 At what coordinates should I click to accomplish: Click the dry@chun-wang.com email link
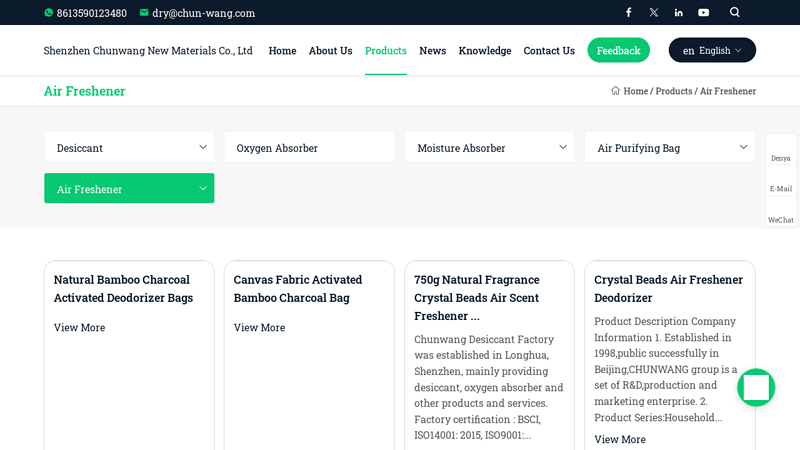(203, 13)
